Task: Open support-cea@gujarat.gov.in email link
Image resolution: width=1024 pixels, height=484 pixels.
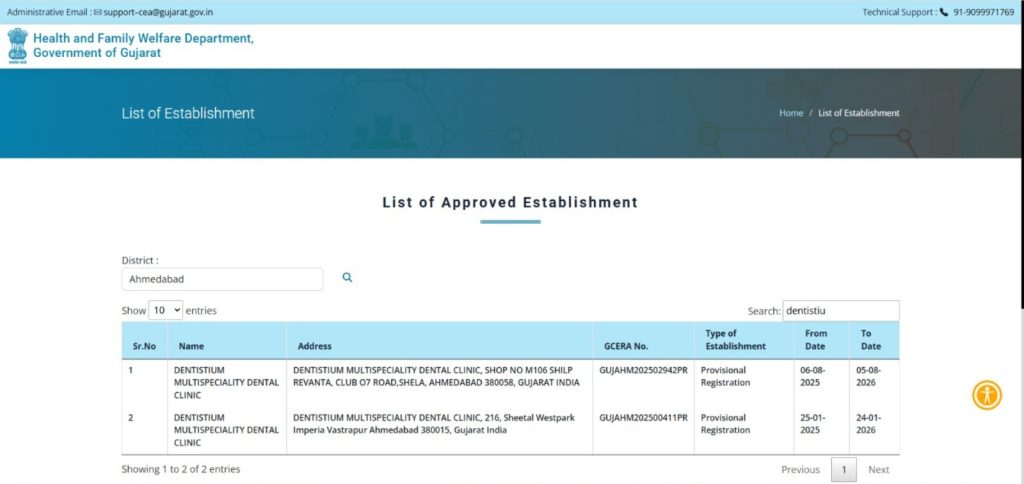Action: (x=158, y=12)
